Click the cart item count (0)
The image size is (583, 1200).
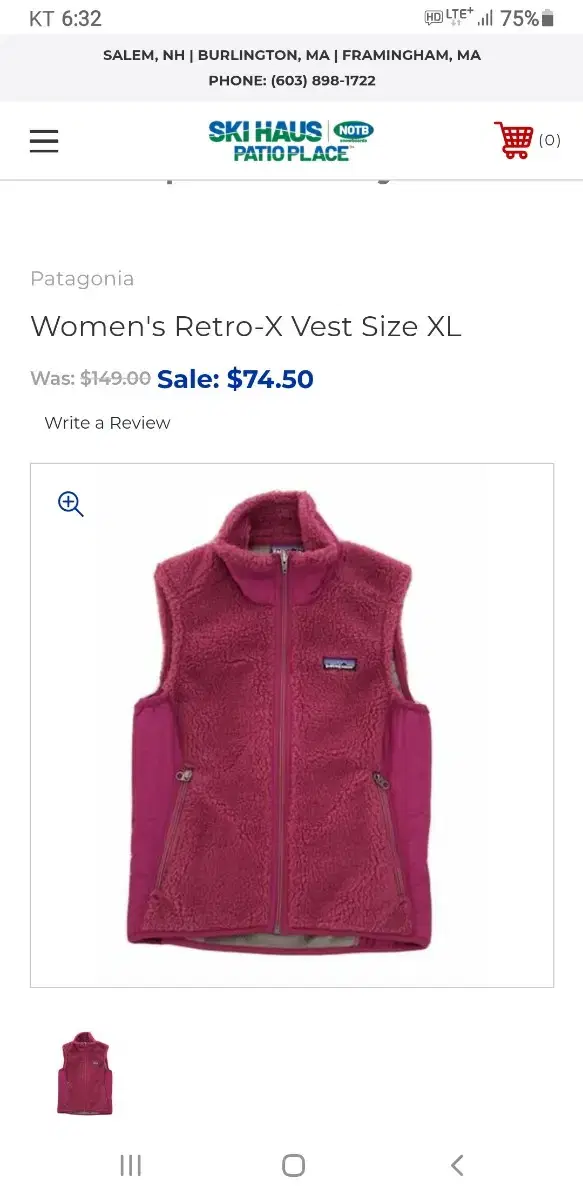coord(550,140)
